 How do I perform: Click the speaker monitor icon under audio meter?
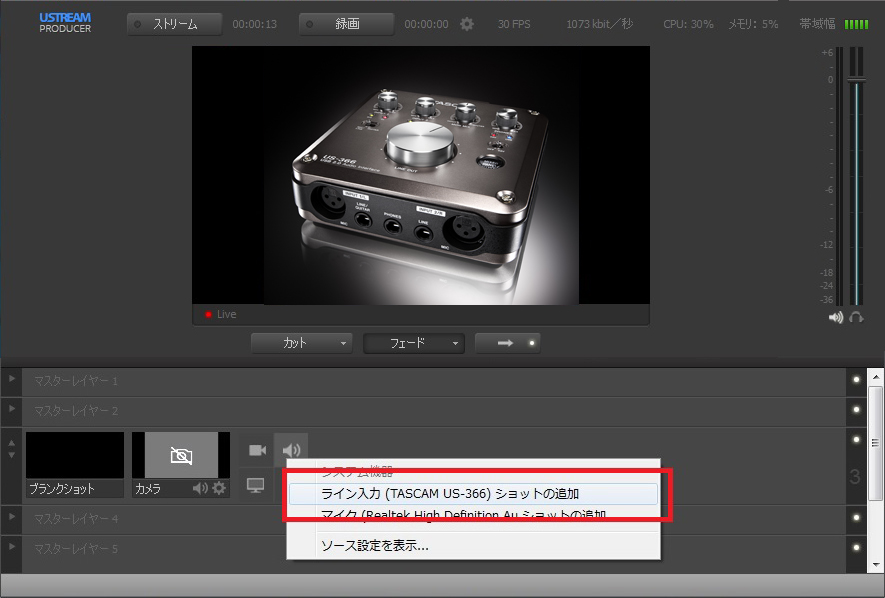click(x=836, y=318)
